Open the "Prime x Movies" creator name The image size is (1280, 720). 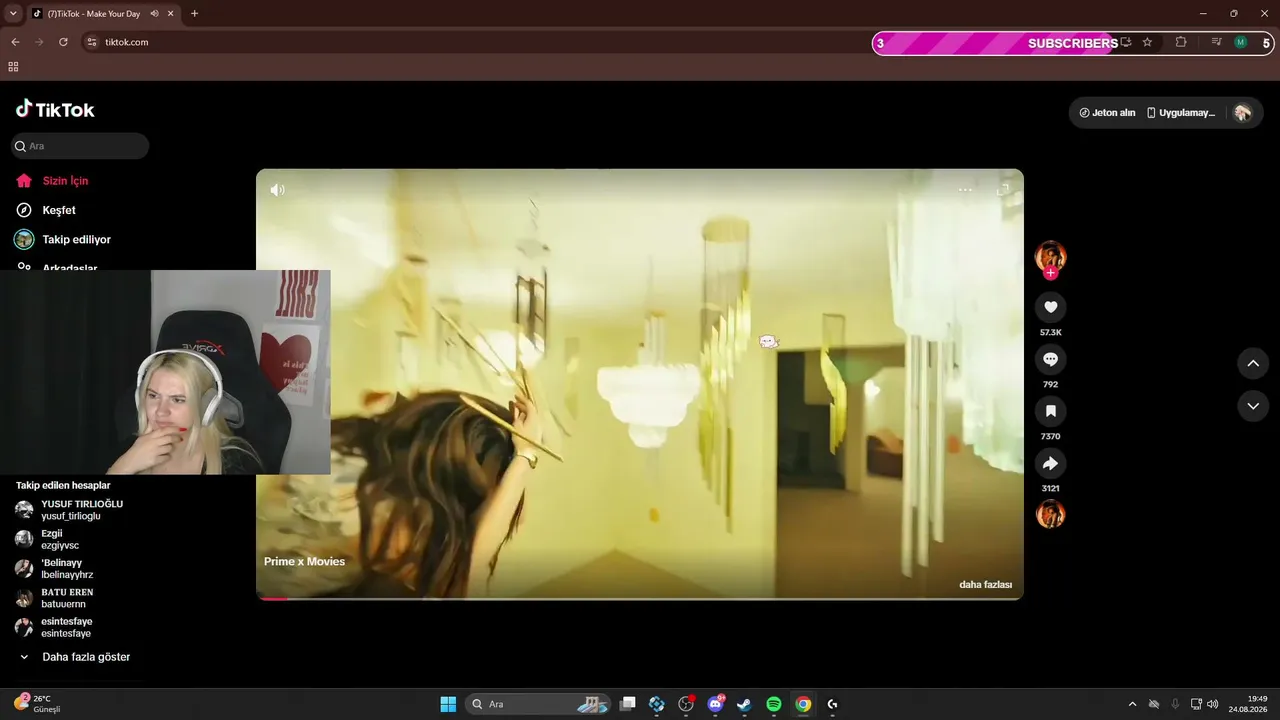point(304,562)
